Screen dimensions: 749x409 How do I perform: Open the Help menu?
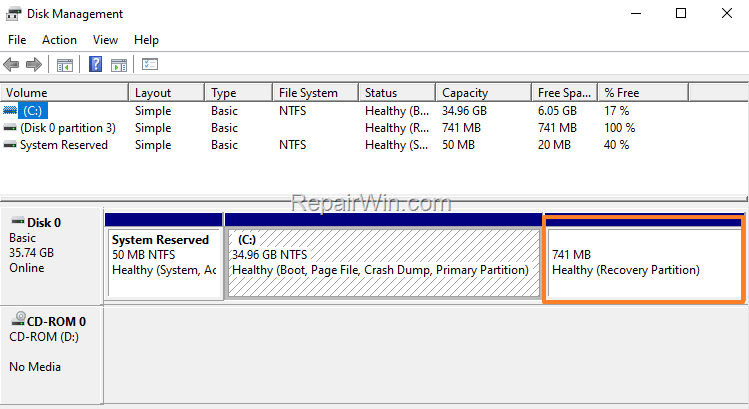pos(146,40)
